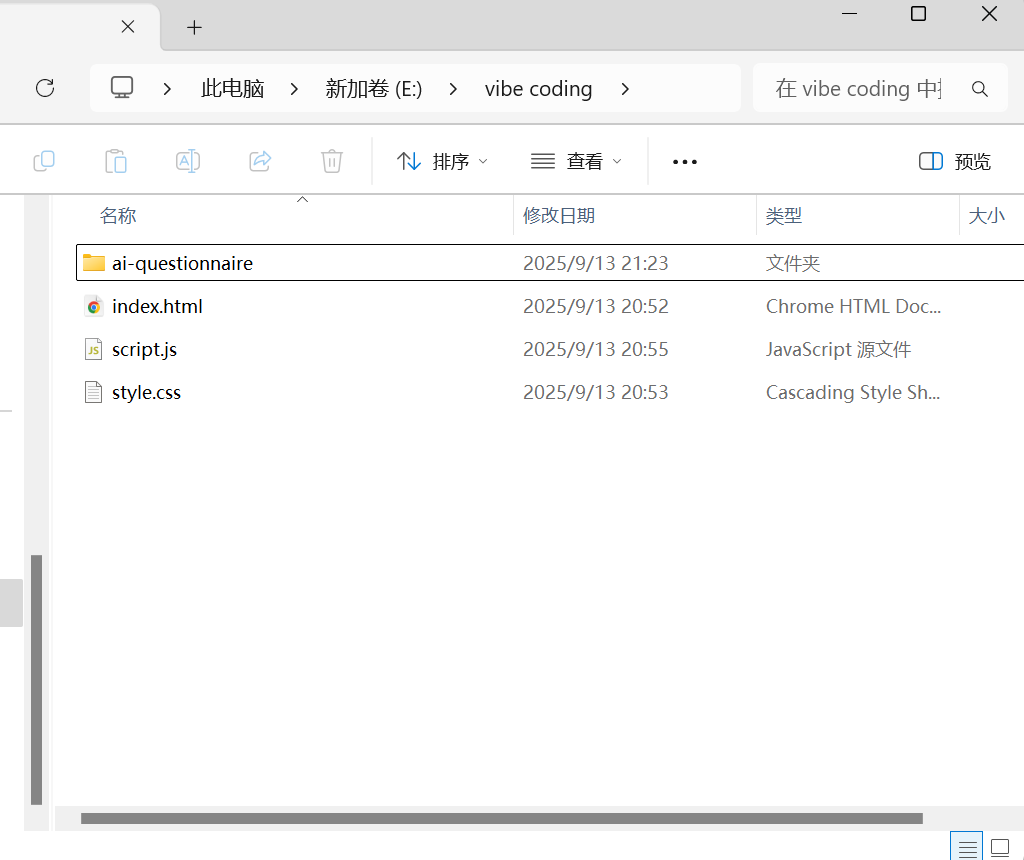
Task: Open the three-dot more options menu
Action: click(684, 161)
